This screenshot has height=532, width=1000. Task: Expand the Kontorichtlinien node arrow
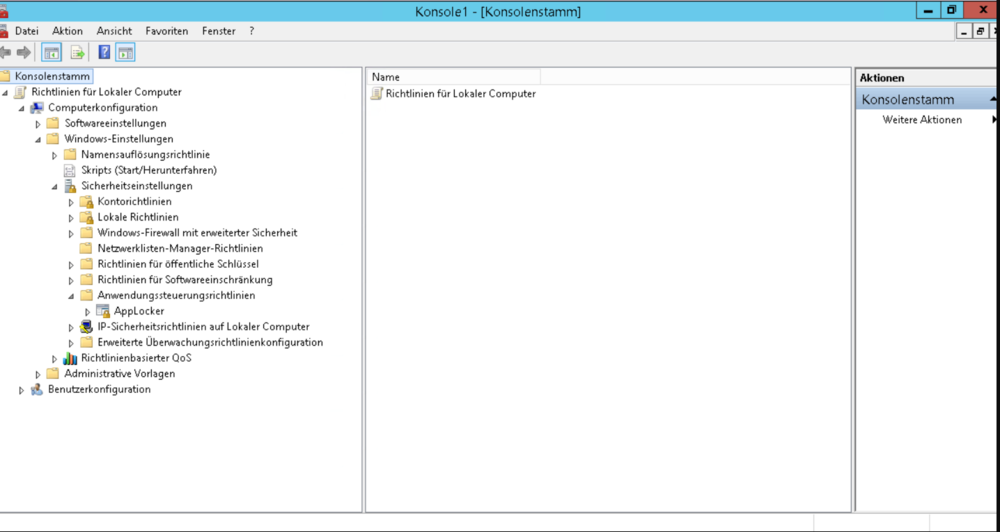click(x=71, y=202)
